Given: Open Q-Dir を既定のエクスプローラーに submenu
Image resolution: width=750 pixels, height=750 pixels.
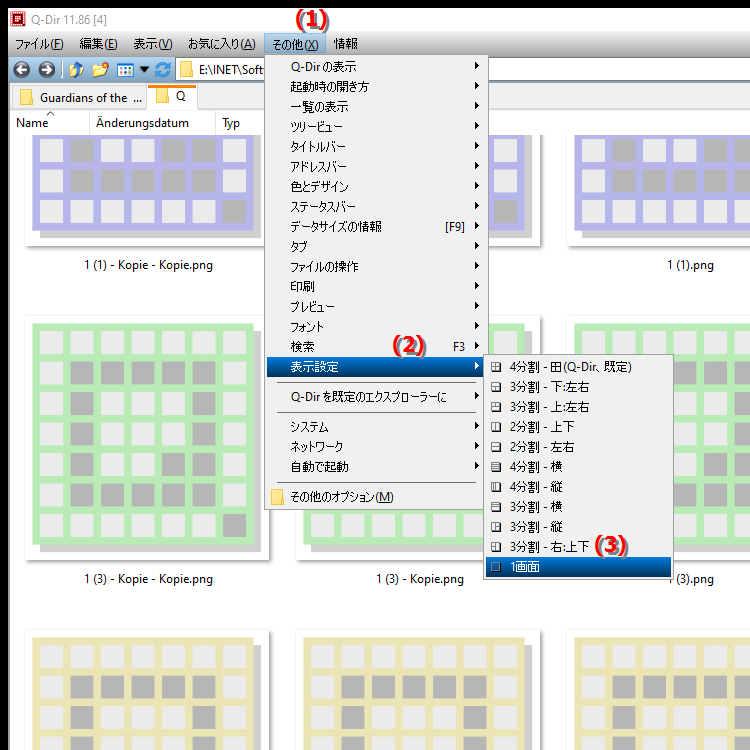Looking at the screenshot, I should coord(376,397).
